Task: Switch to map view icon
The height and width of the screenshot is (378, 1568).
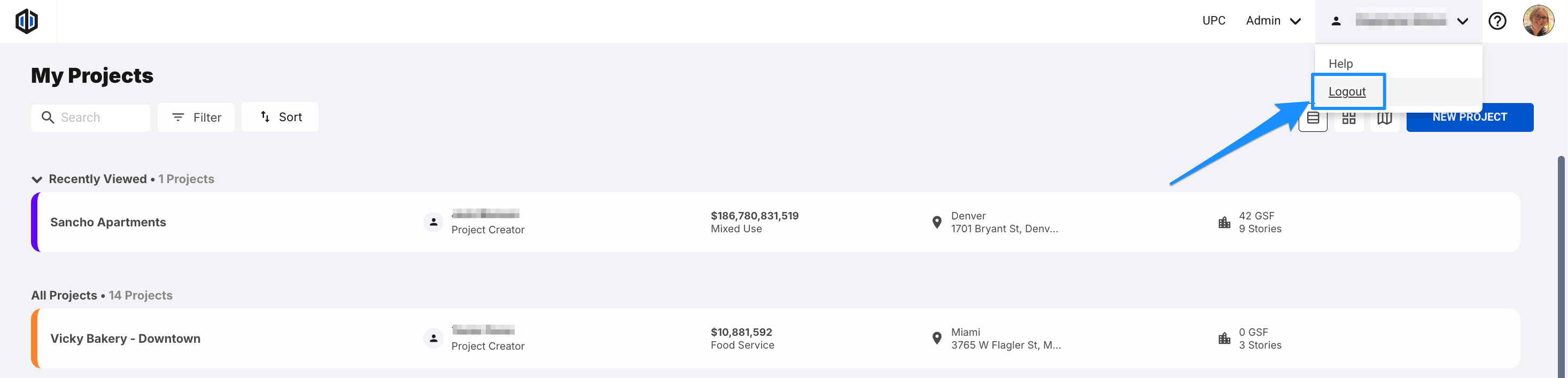Action: [1385, 118]
